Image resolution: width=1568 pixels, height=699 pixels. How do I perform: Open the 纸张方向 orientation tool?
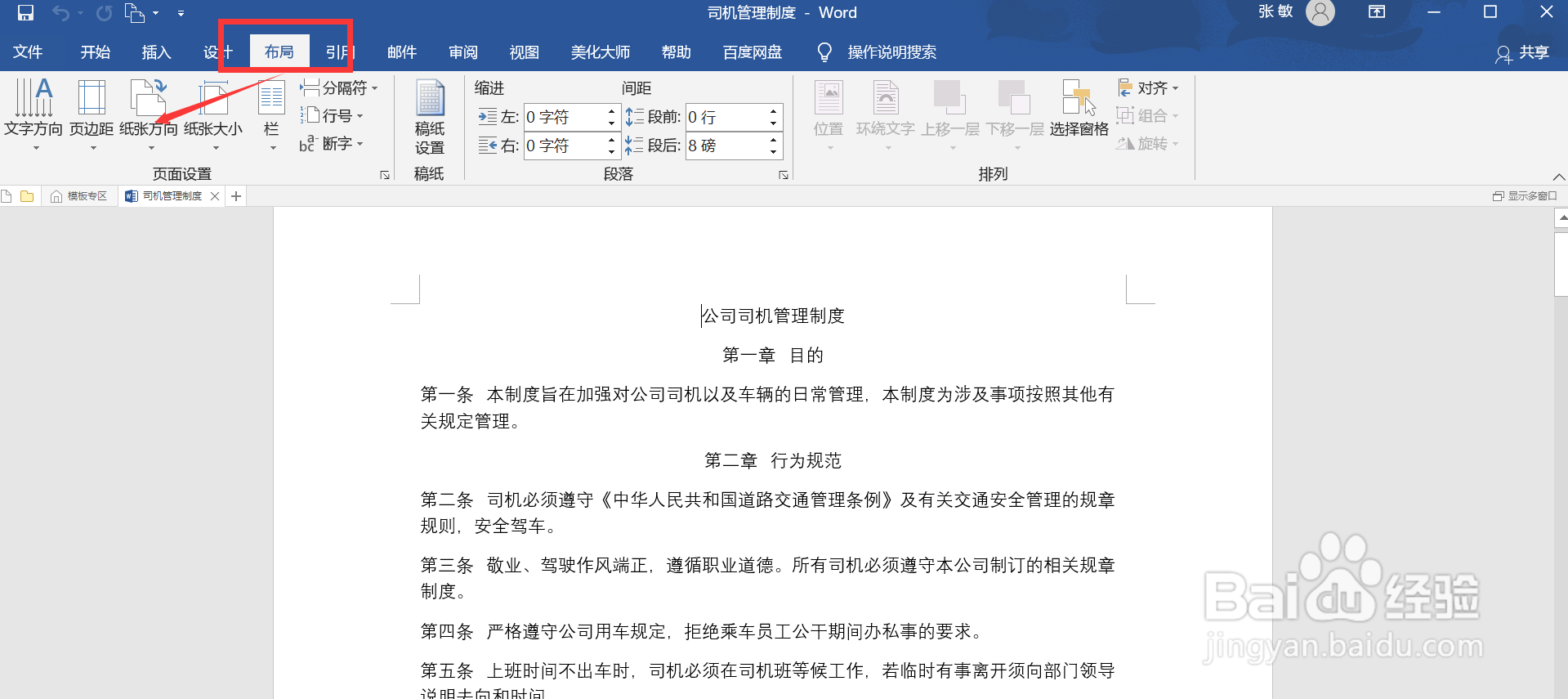(x=149, y=109)
